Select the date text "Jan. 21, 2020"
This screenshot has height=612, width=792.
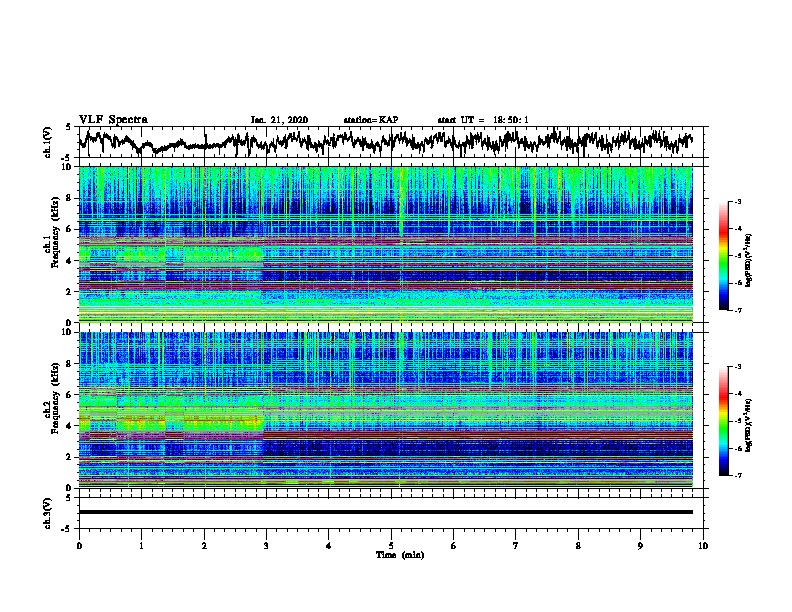coord(279,120)
